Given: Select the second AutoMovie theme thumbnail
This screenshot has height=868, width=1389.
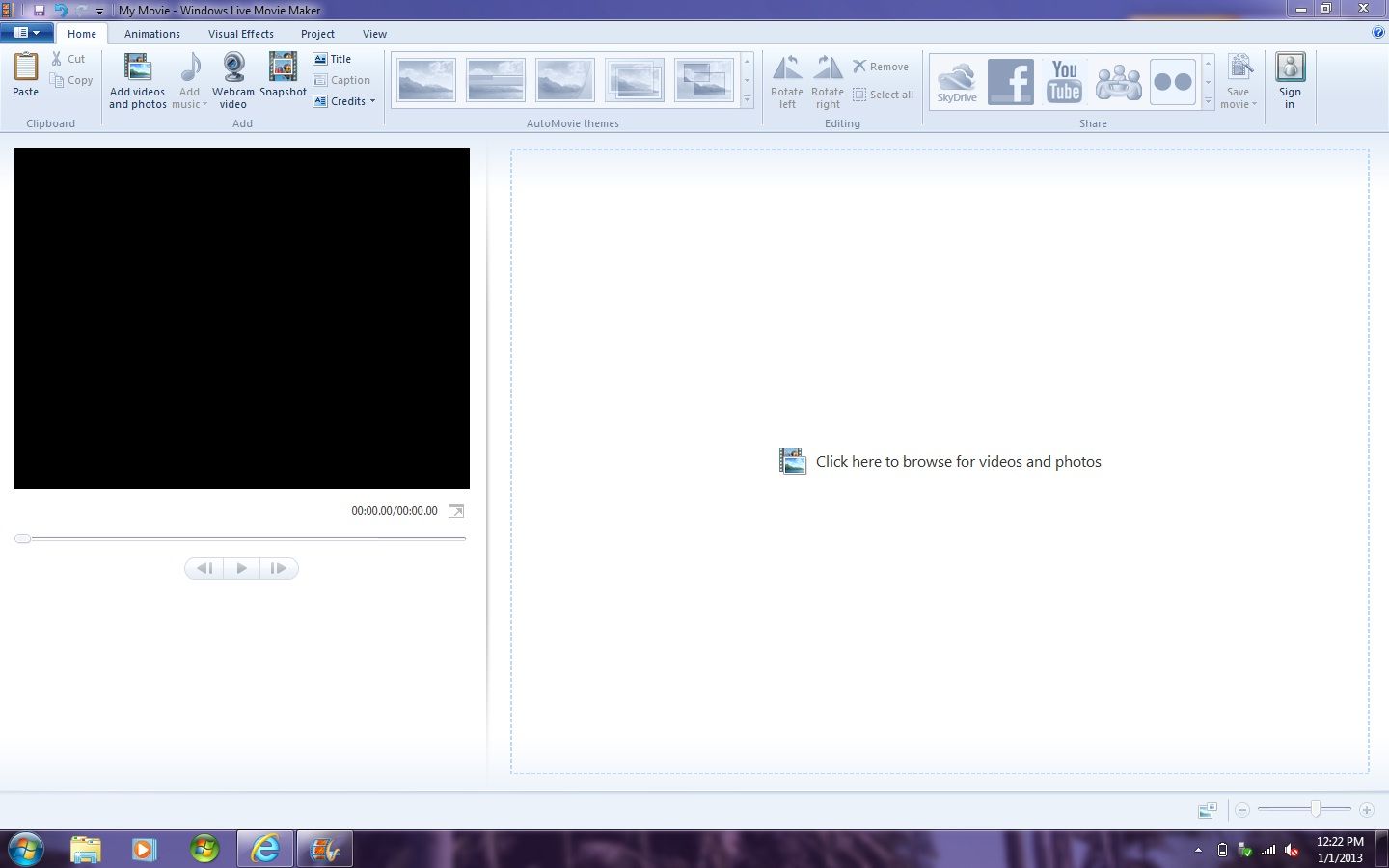Looking at the screenshot, I should [496, 80].
